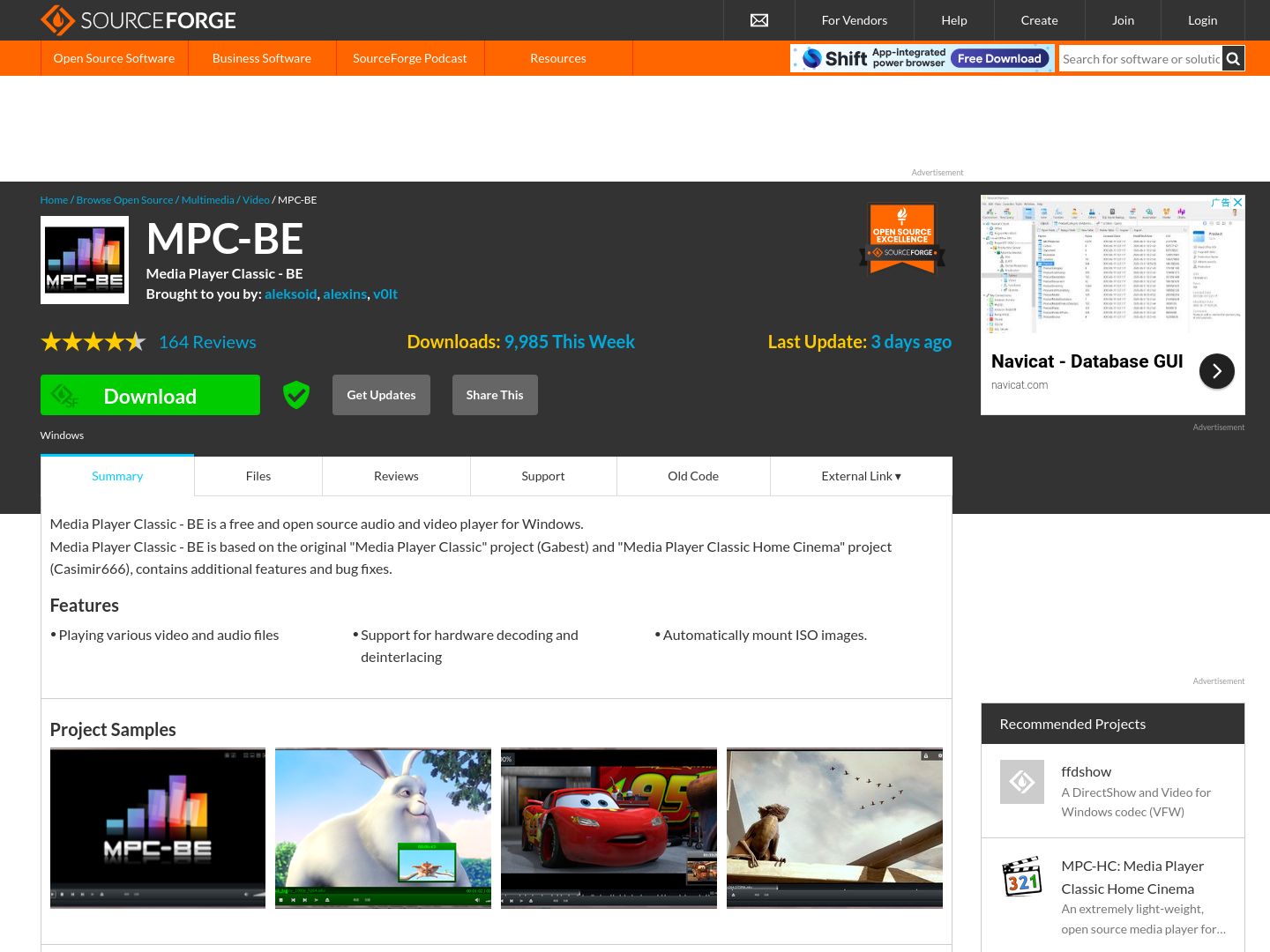Open author alexins's profile

pyautogui.click(x=345, y=294)
